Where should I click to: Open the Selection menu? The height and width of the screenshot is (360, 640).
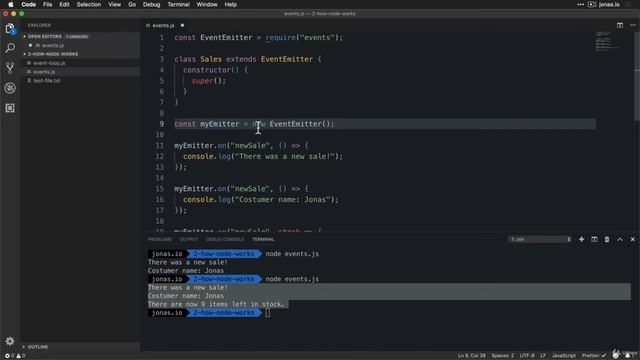(89, 4)
